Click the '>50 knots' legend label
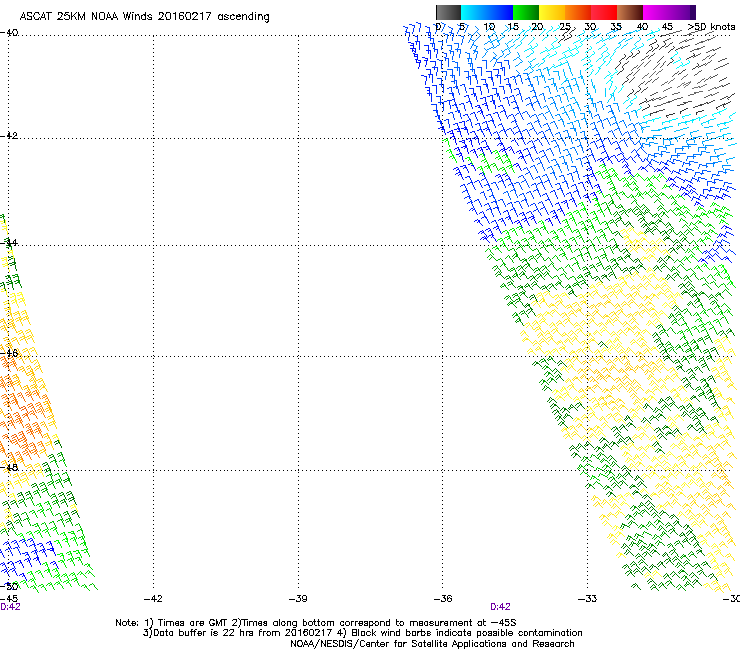 point(711,27)
